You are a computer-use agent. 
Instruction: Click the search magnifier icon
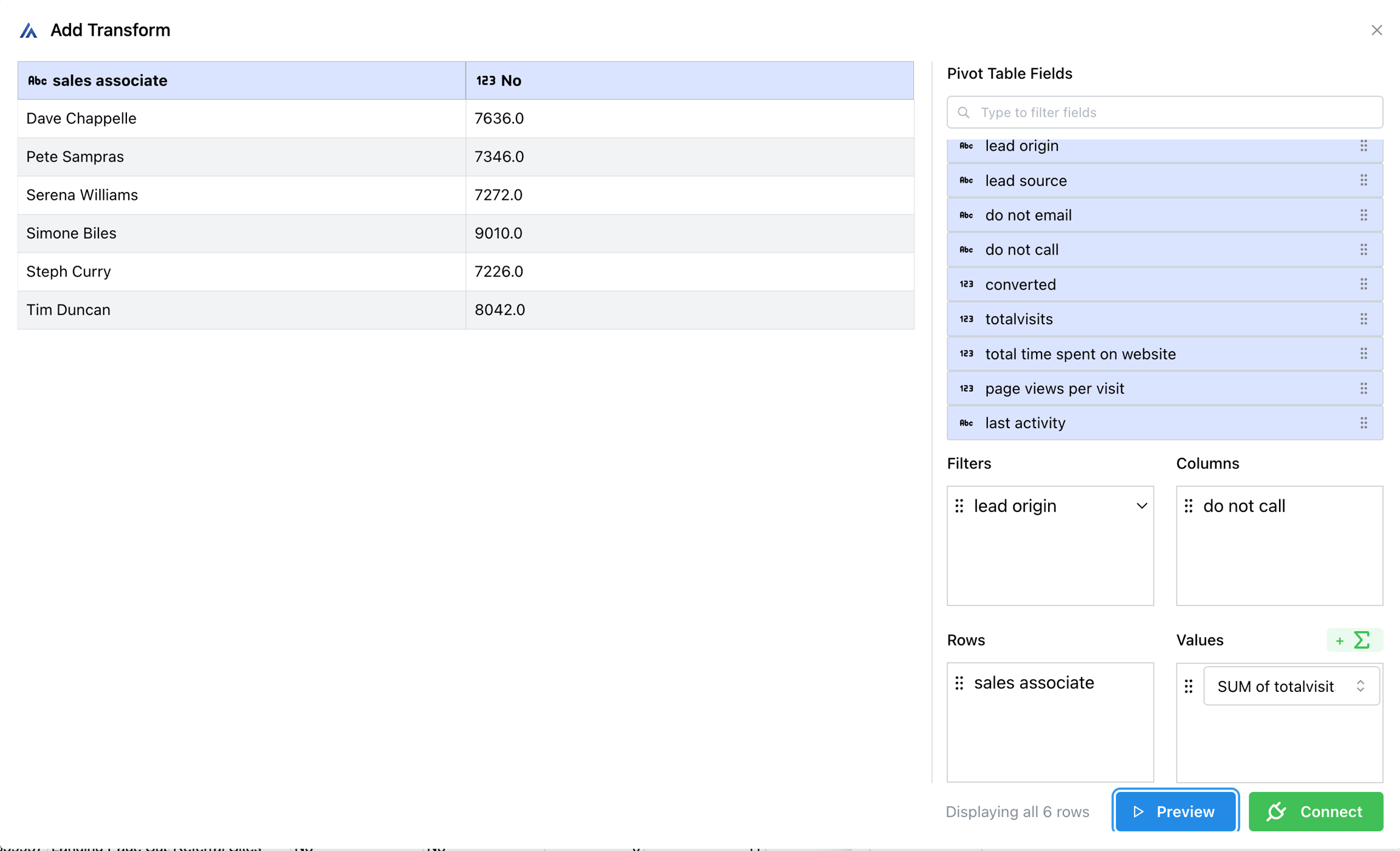pos(964,112)
